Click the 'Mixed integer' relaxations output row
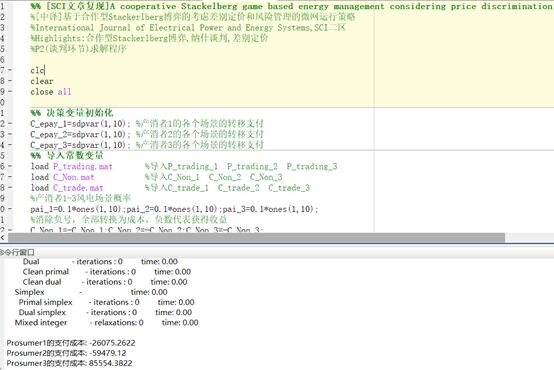Image resolution: width=554 pixels, height=370 pixels. click(106, 323)
